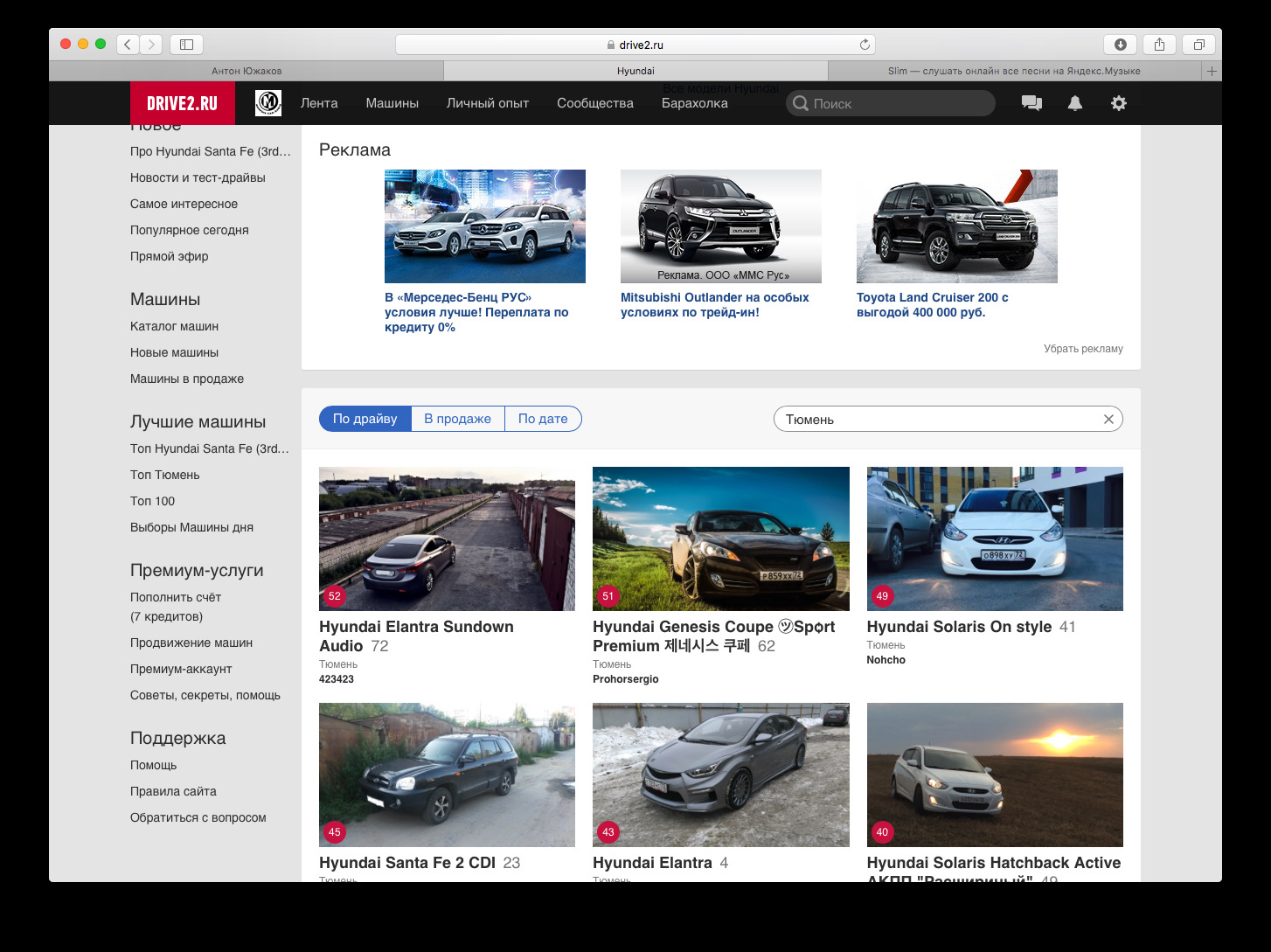Open the 423423 owner link
Screen dimensions: 1271x952
[337, 679]
